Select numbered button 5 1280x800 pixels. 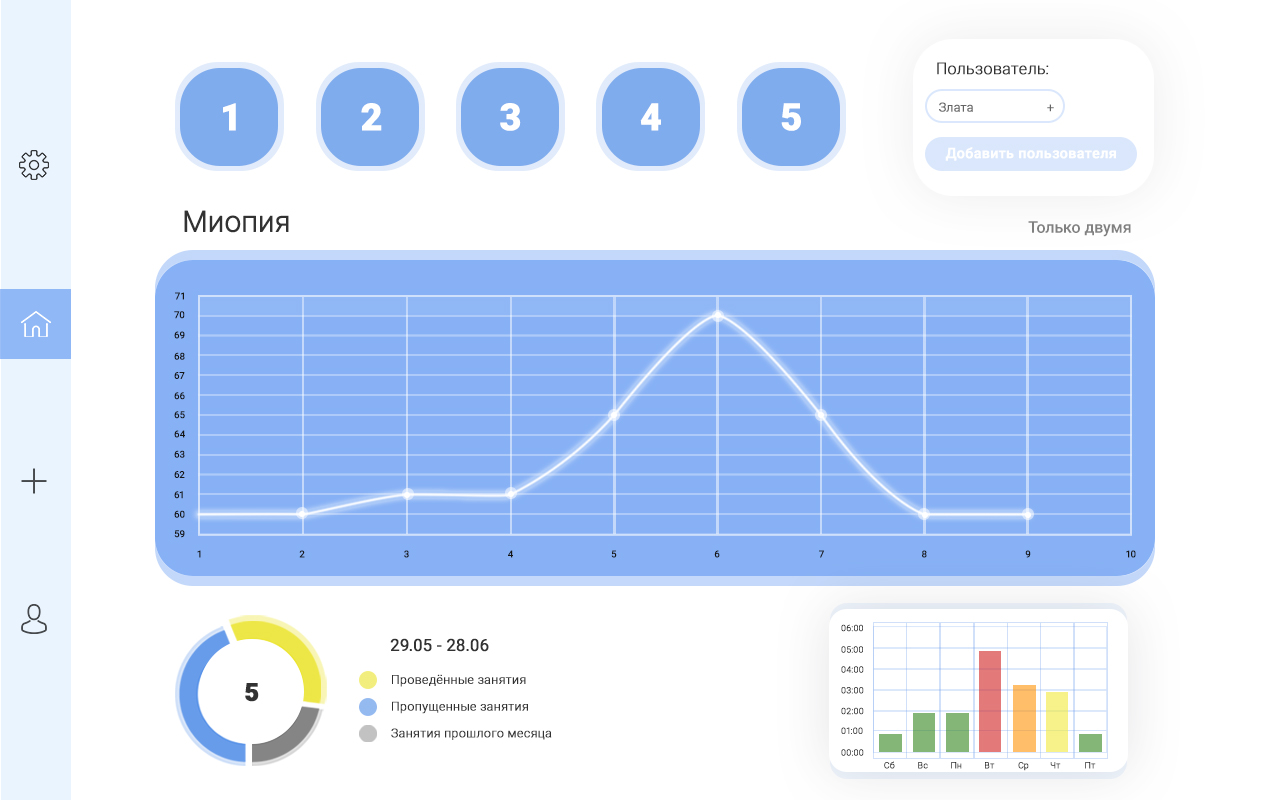coord(791,117)
